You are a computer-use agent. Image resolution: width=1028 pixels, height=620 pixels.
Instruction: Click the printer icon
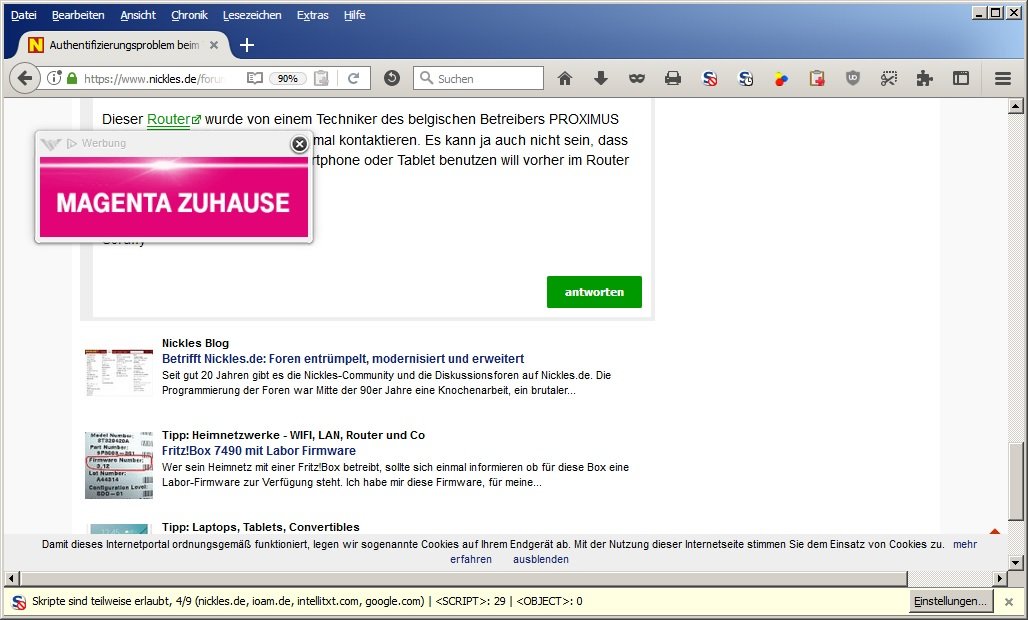coord(673,79)
